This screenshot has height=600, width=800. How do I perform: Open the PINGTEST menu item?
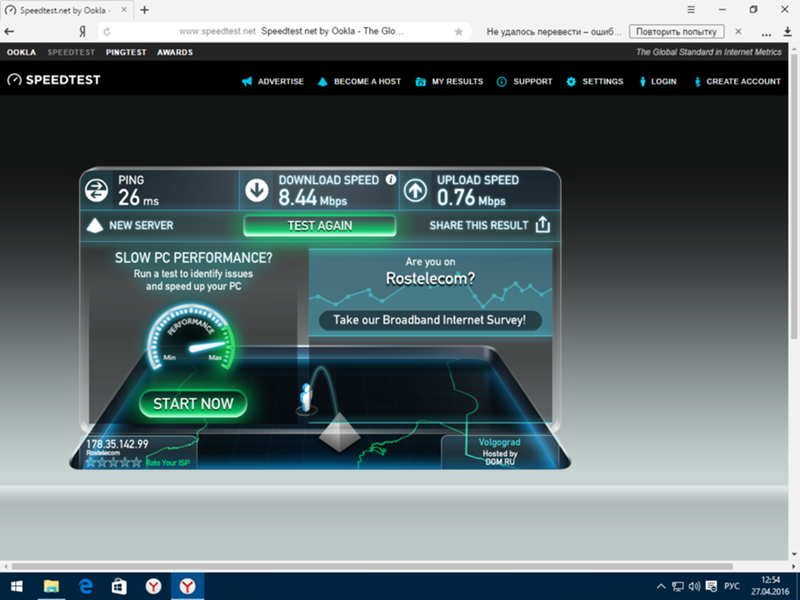tap(126, 52)
